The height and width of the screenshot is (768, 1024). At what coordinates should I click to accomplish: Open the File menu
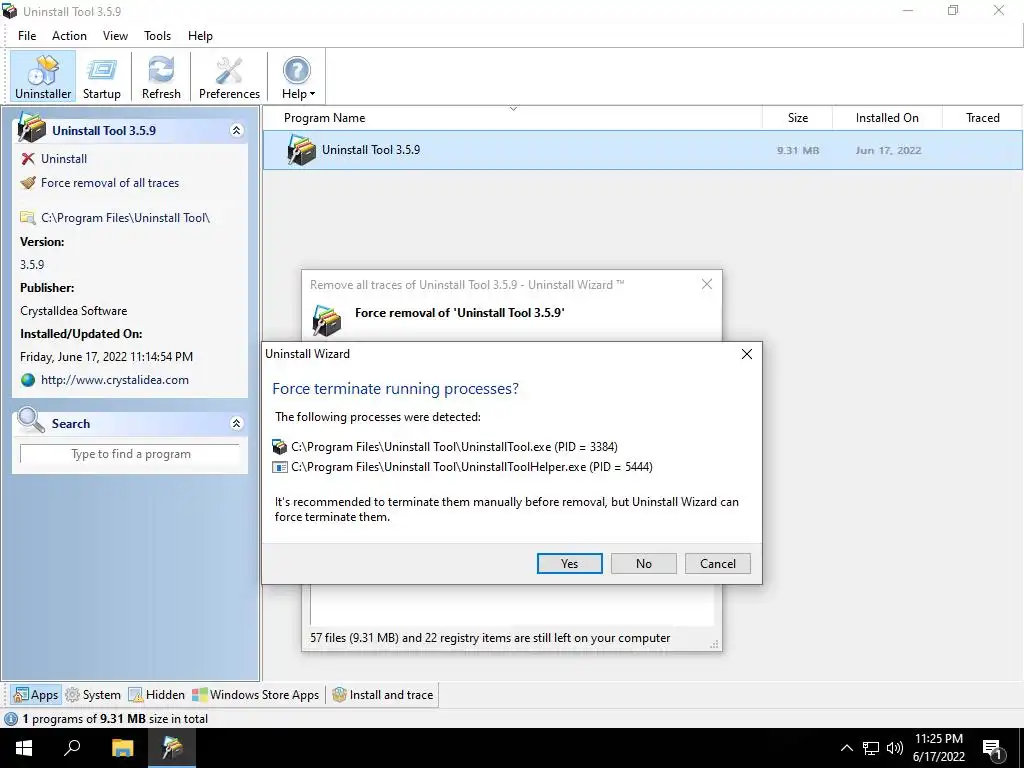click(x=27, y=36)
